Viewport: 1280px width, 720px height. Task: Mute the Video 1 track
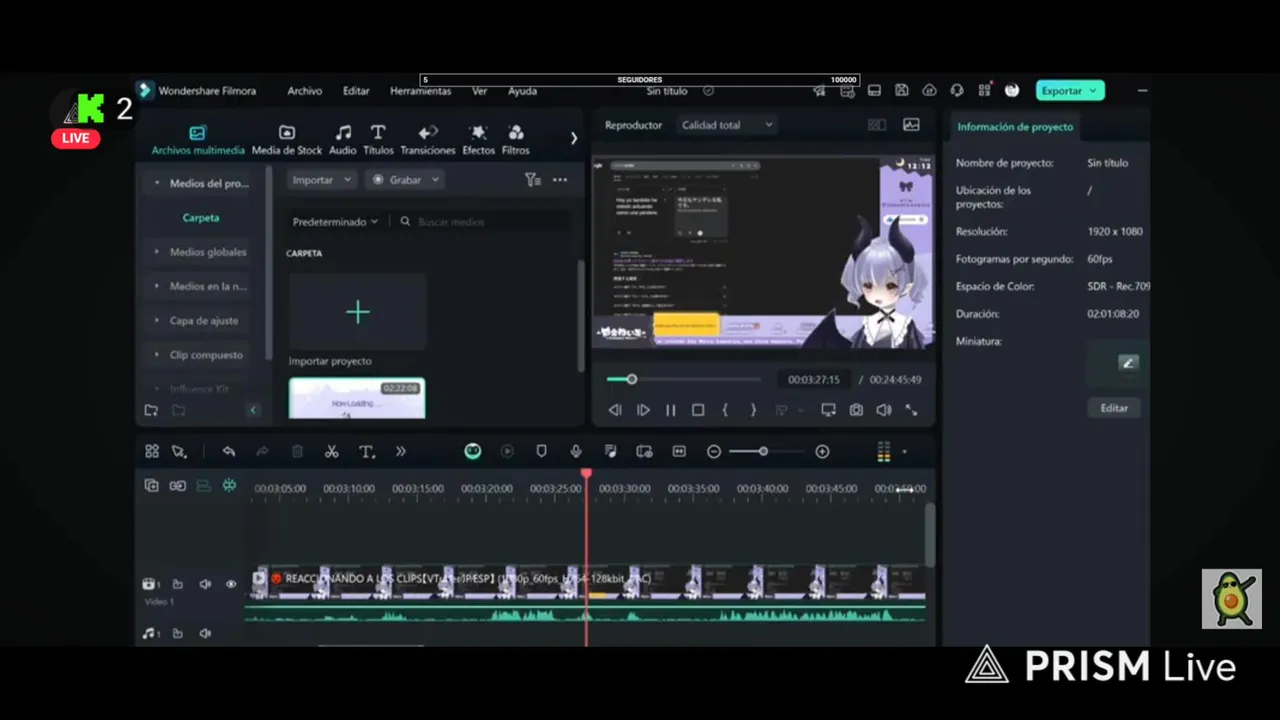point(205,584)
